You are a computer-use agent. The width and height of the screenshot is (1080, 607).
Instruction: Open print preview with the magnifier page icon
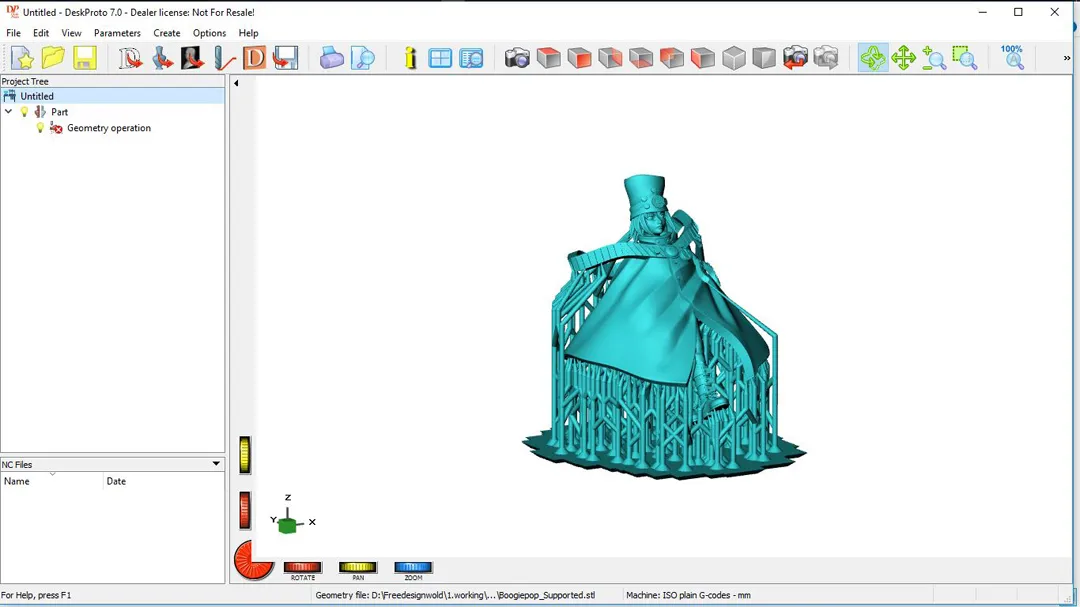(362, 58)
